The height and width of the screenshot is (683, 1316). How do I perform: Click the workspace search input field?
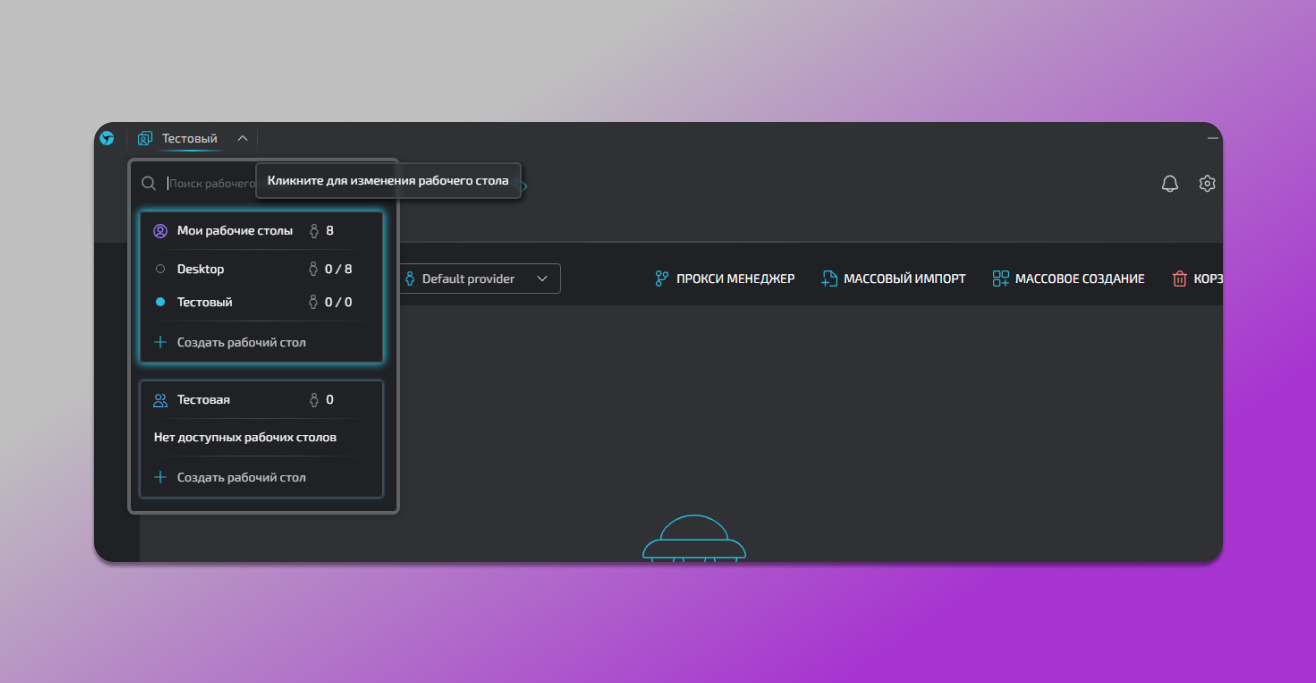(210, 184)
